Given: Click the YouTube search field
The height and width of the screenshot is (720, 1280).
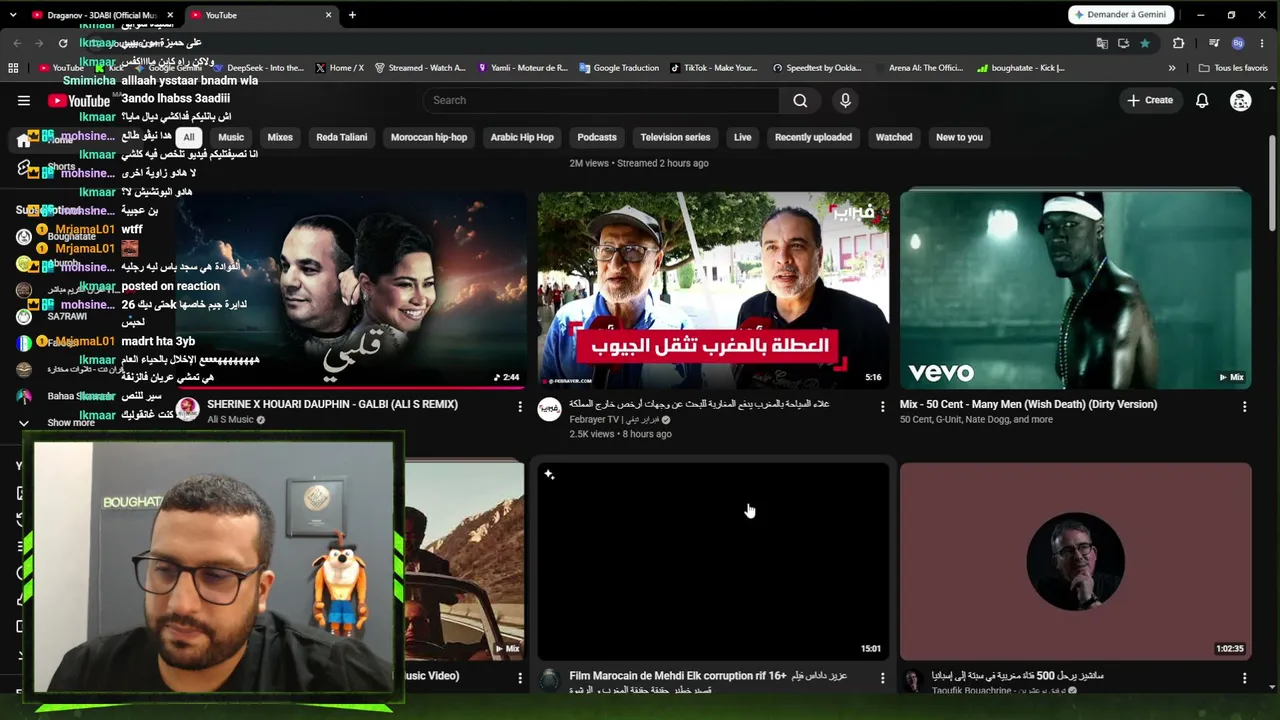Looking at the screenshot, I should coord(601,100).
